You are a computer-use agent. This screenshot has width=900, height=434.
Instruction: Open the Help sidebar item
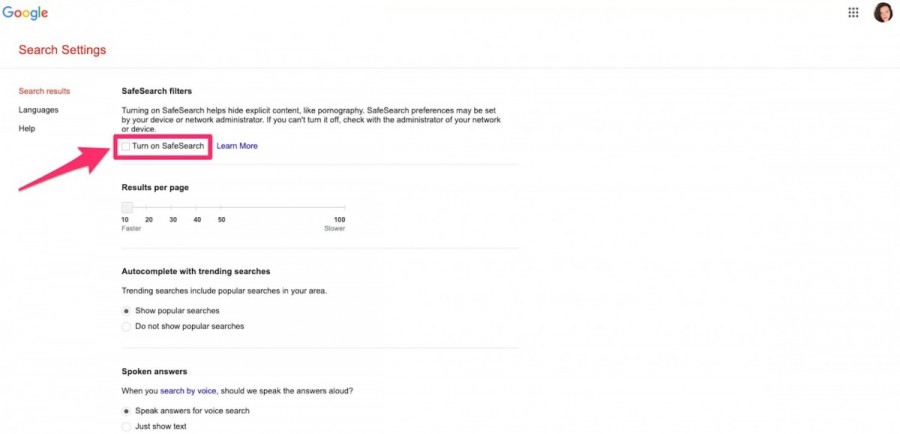pos(26,129)
